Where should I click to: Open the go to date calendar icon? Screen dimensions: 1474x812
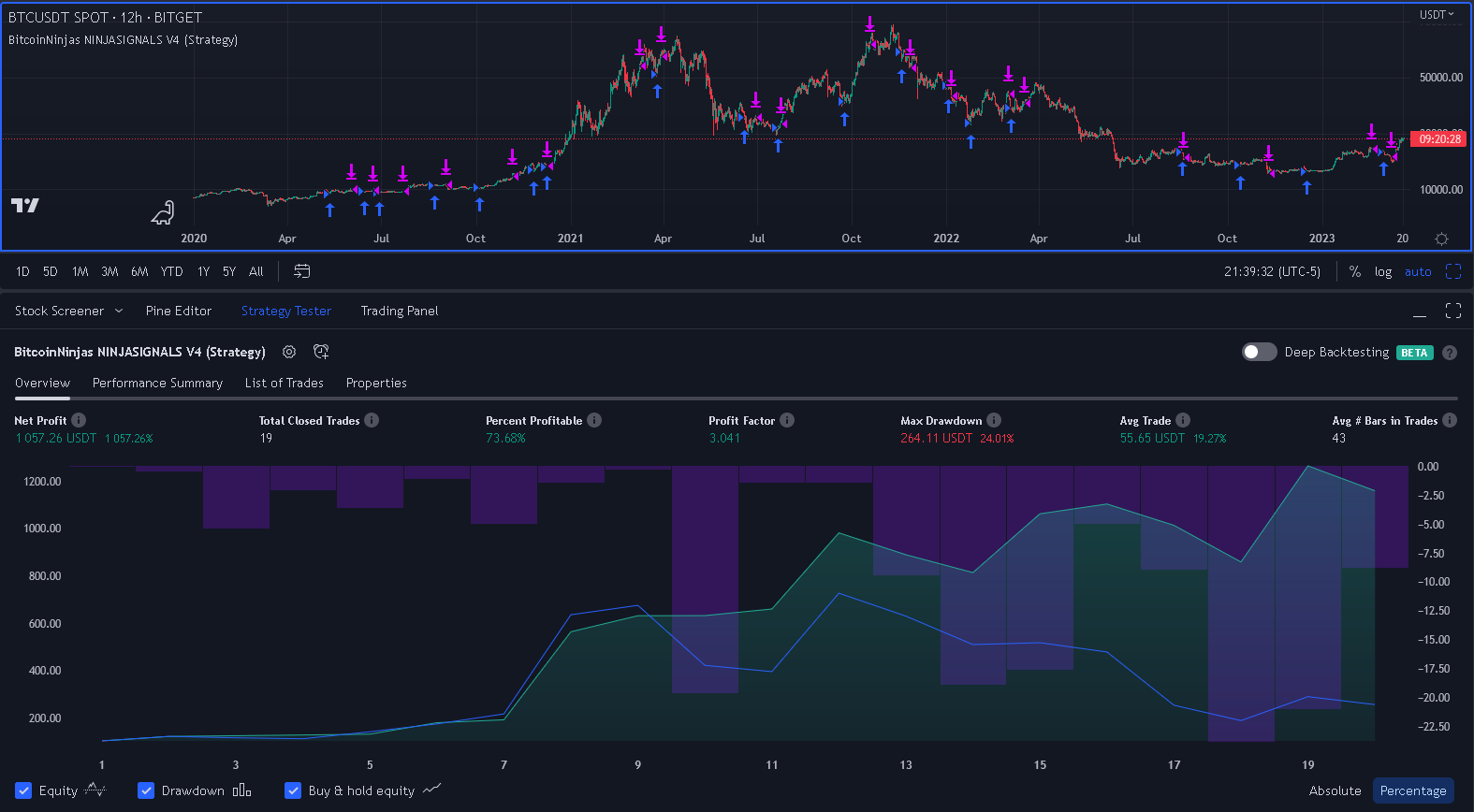coord(301,271)
